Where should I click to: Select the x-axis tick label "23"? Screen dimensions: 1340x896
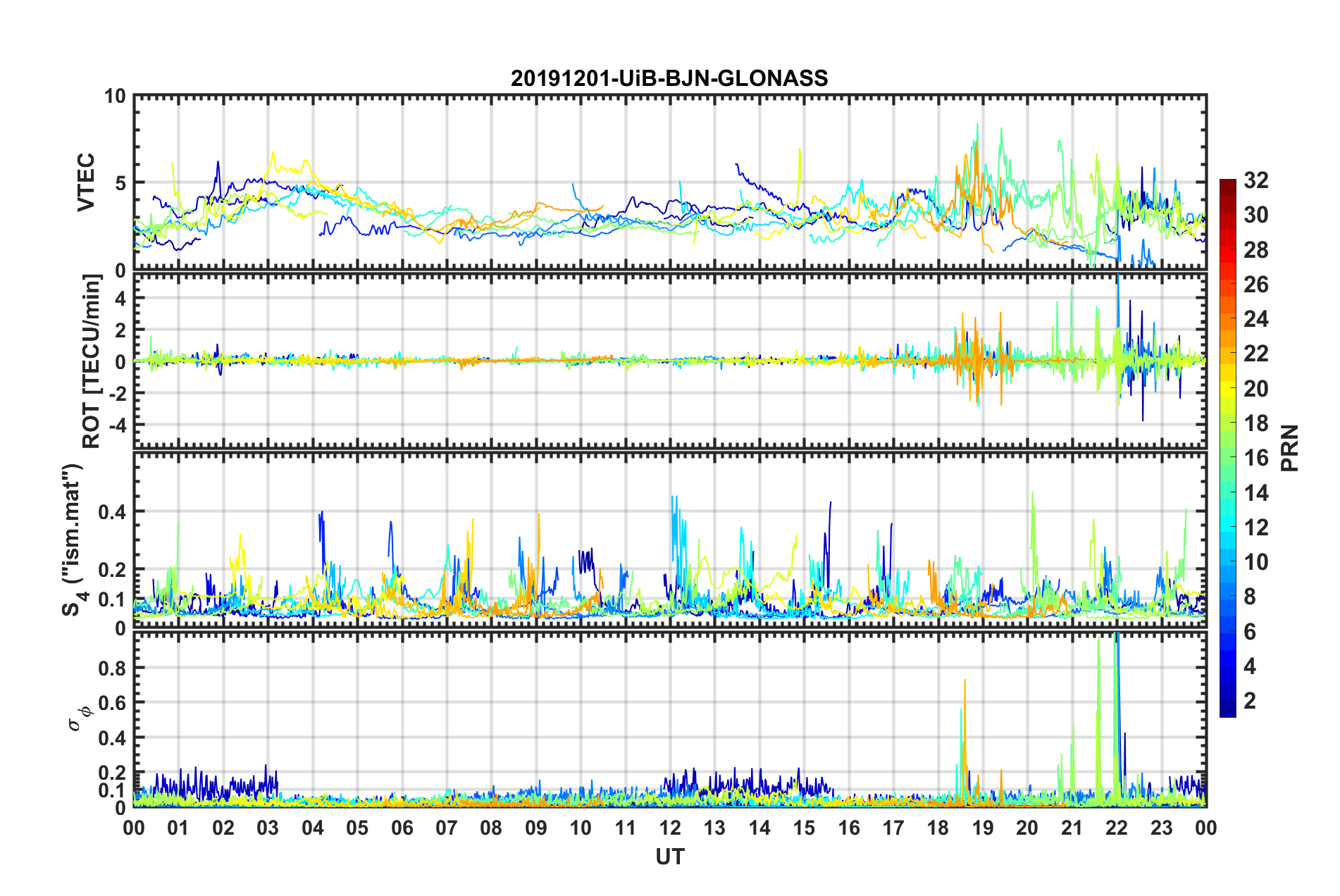[x=1162, y=828]
